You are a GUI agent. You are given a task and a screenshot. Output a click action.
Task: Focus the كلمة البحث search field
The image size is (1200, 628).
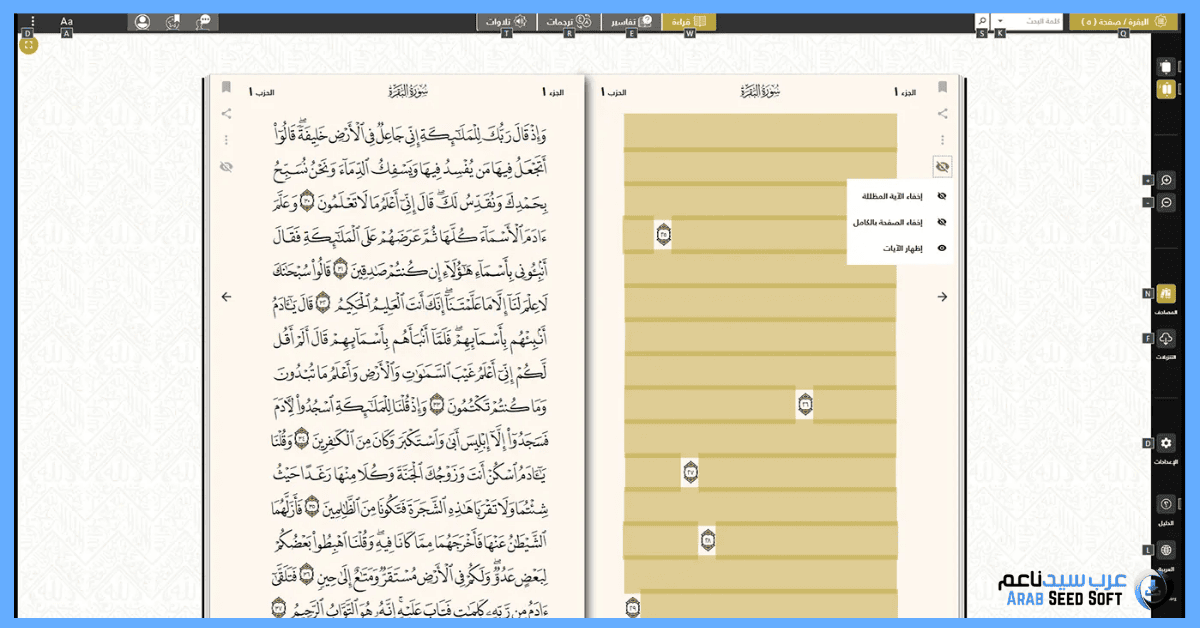1034,21
